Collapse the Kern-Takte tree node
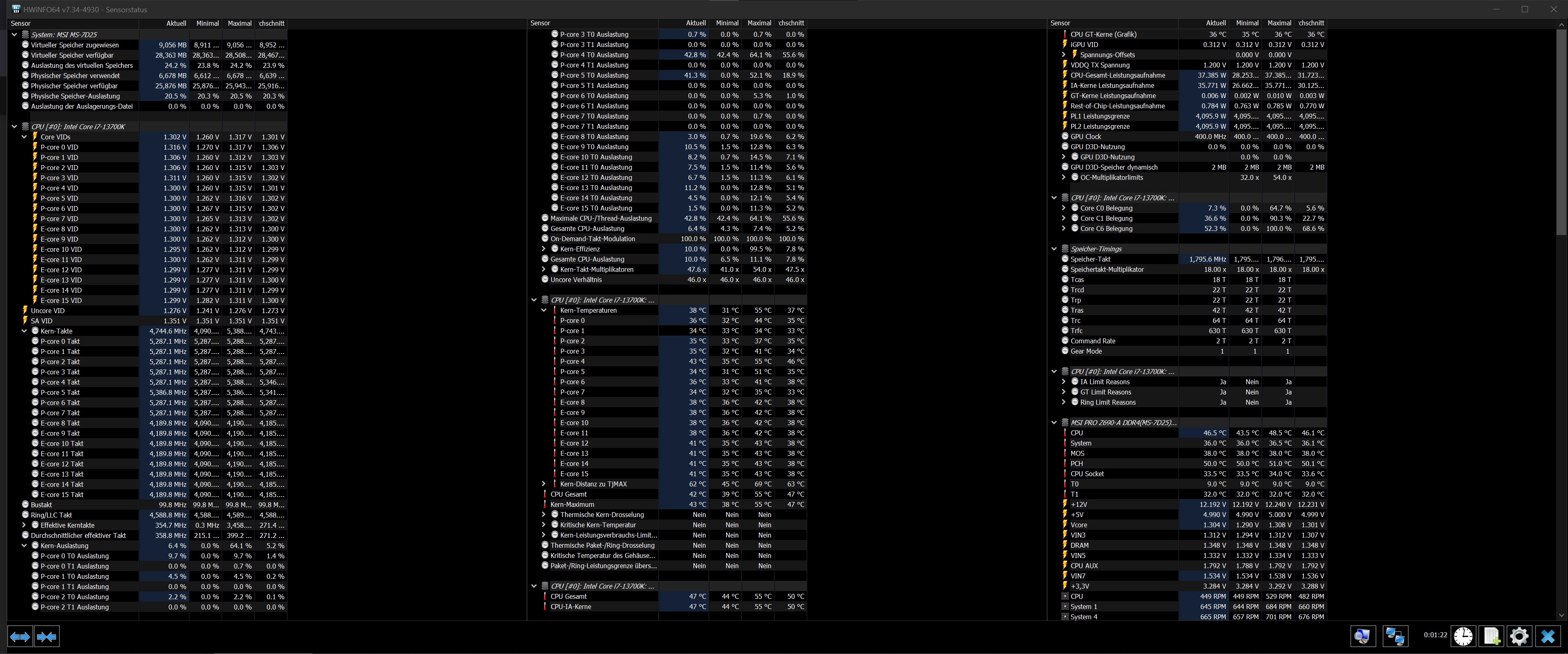Screen dimensions: 1568x654 (25, 331)
